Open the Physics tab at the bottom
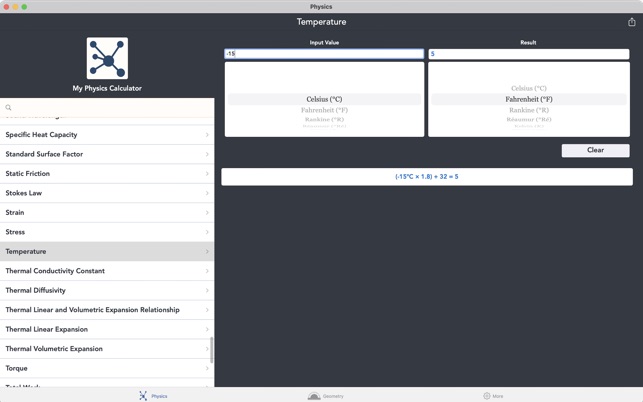The image size is (643, 402). click(153, 396)
